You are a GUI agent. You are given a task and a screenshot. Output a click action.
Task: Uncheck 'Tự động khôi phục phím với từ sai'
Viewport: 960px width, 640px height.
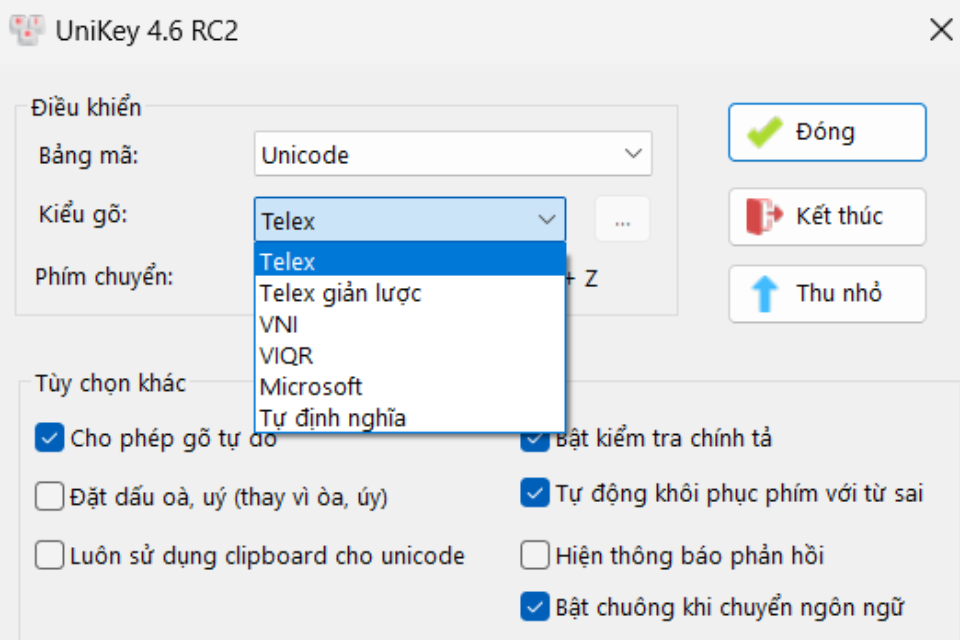[x=535, y=493]
